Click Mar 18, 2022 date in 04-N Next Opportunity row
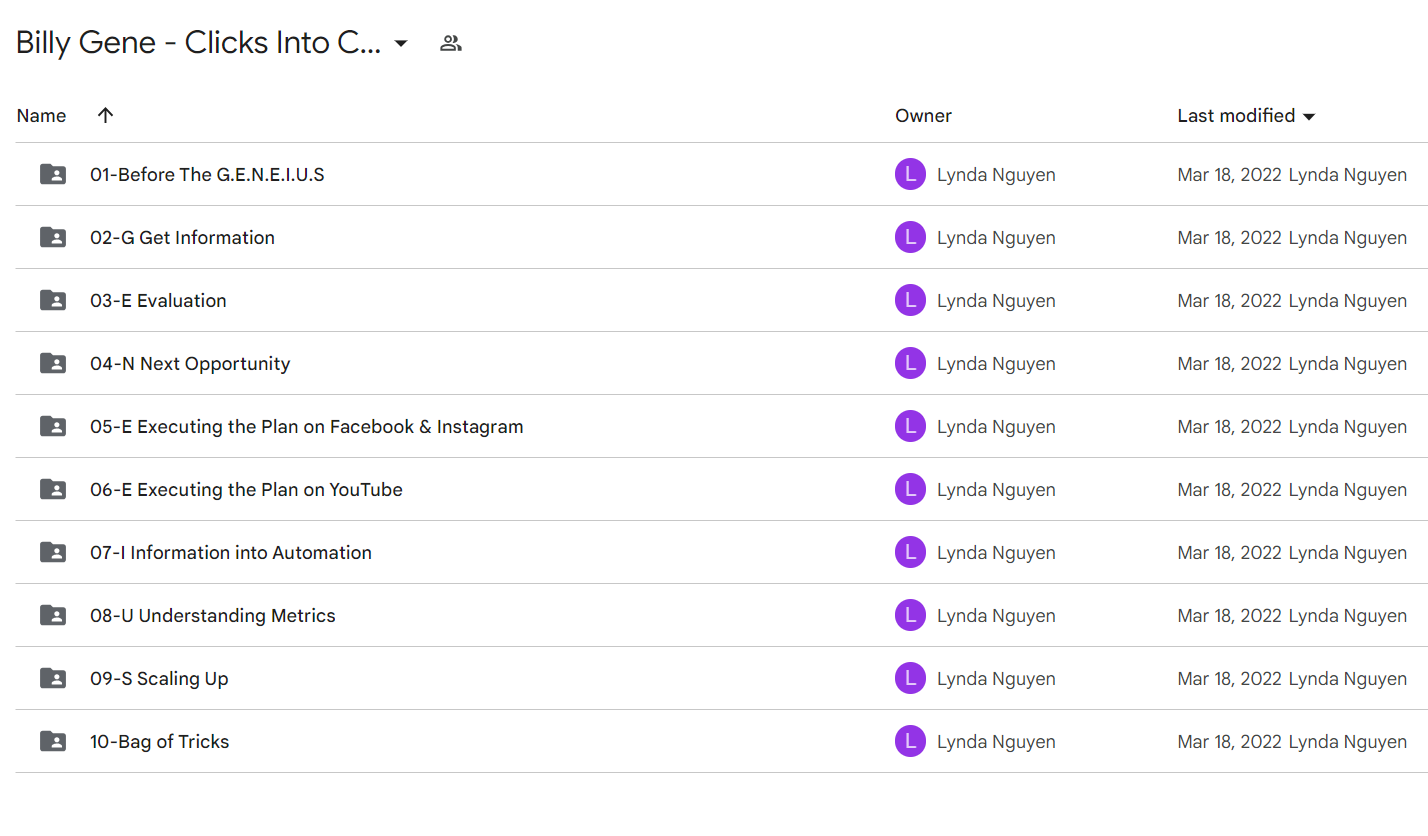 1229,364
